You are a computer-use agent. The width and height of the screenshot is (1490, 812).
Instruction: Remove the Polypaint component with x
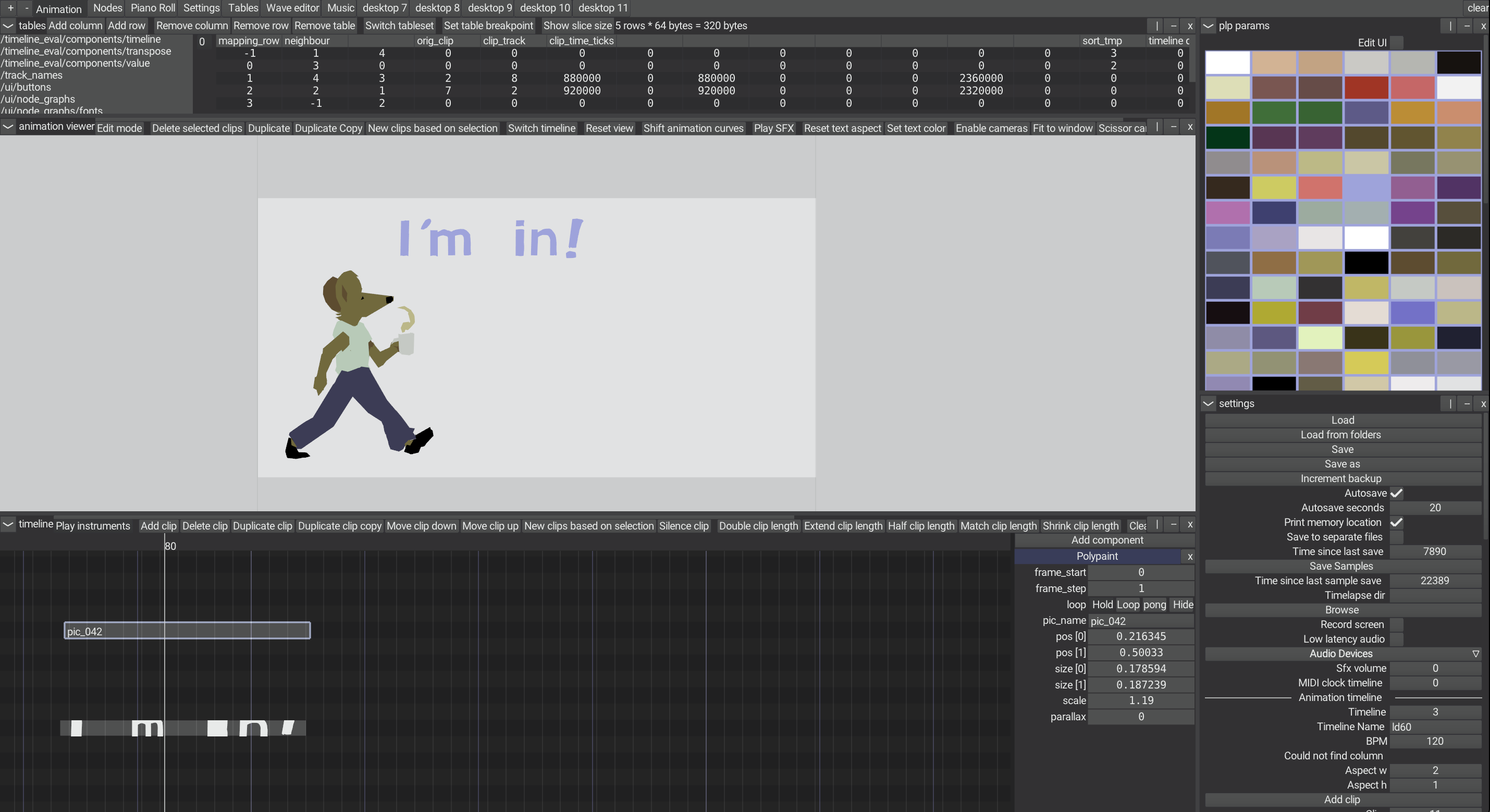1190,557
